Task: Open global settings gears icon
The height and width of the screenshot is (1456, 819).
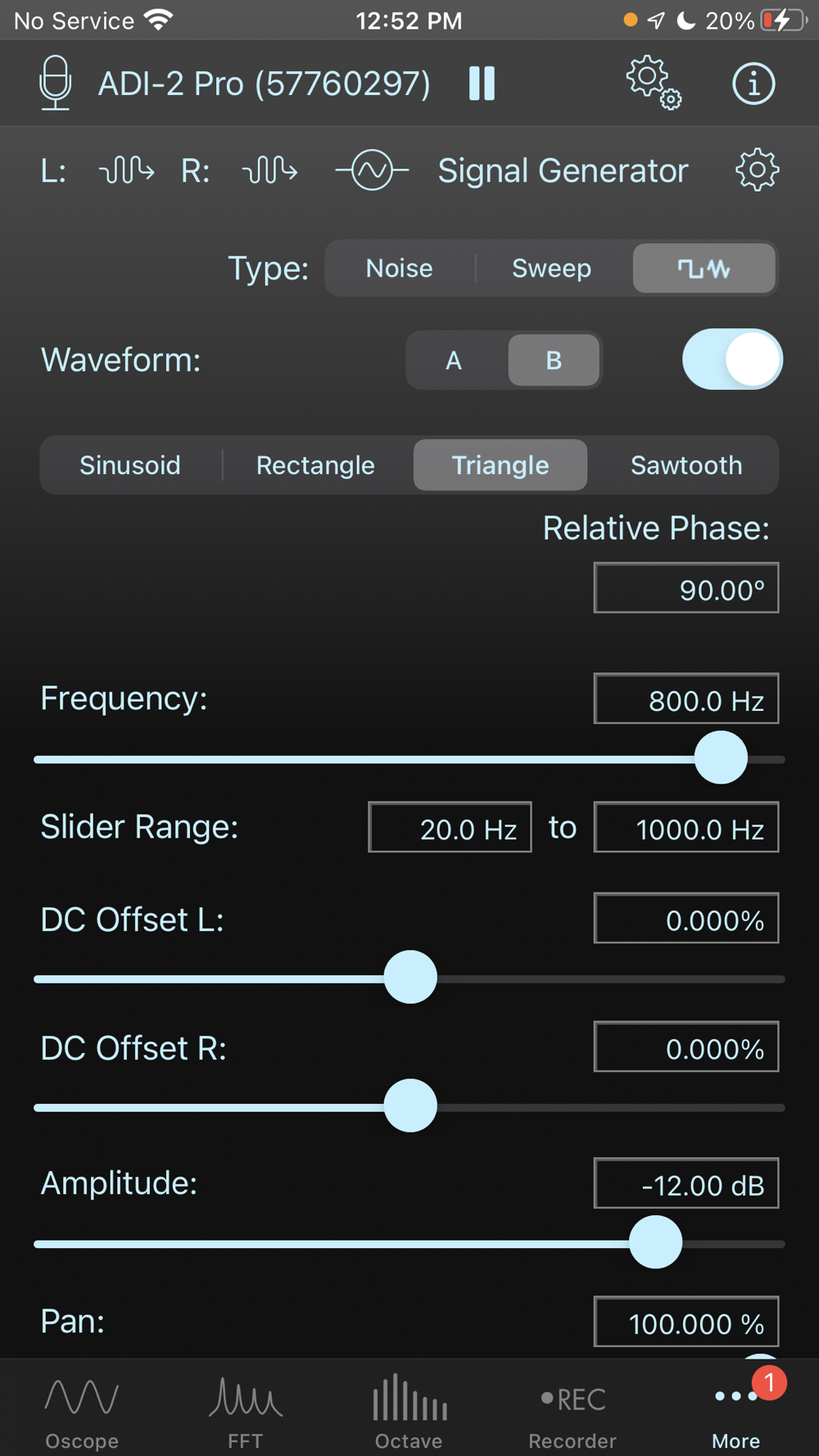Action: click(653, 83)
